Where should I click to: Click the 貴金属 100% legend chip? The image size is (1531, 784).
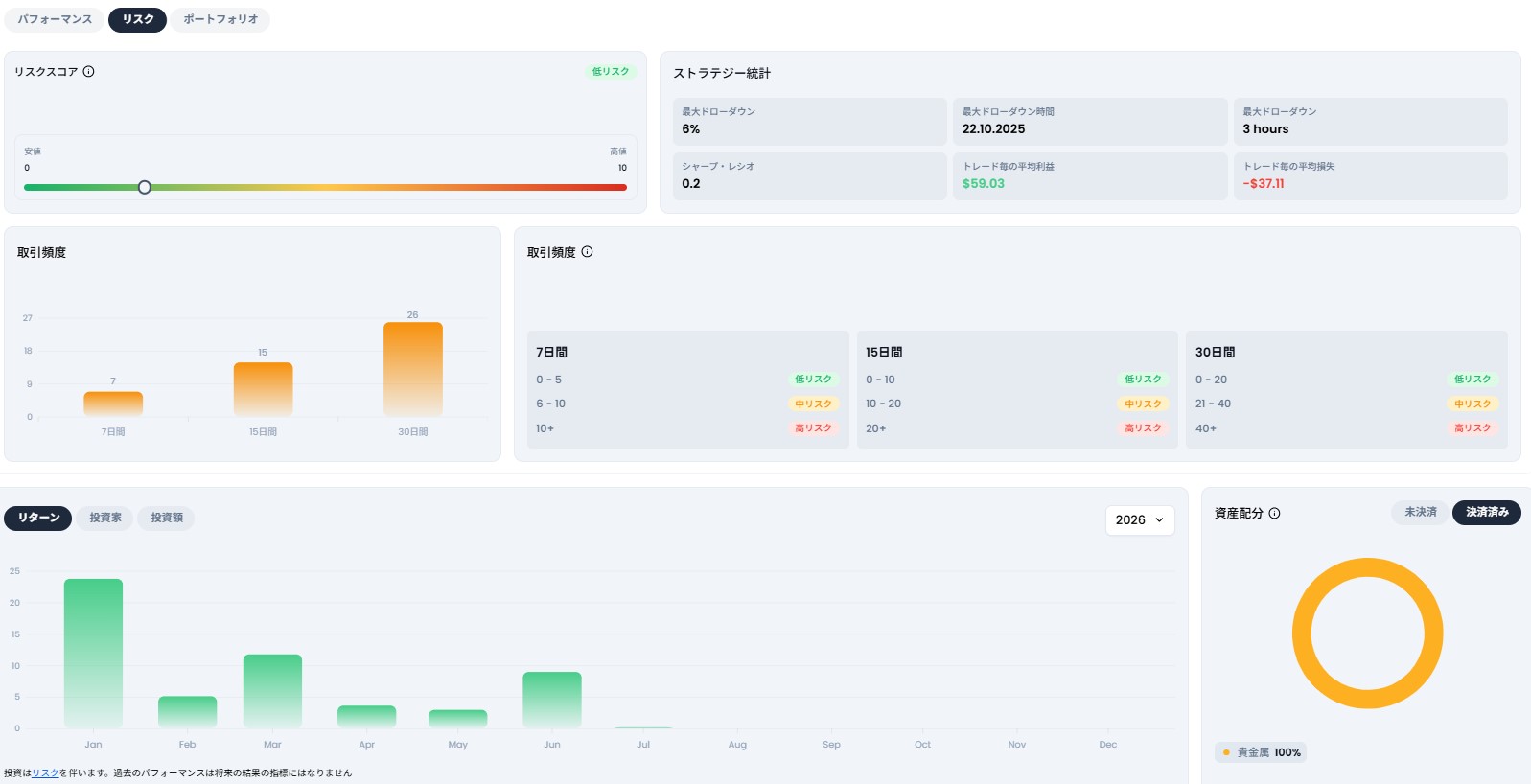tap(1261, 752)
